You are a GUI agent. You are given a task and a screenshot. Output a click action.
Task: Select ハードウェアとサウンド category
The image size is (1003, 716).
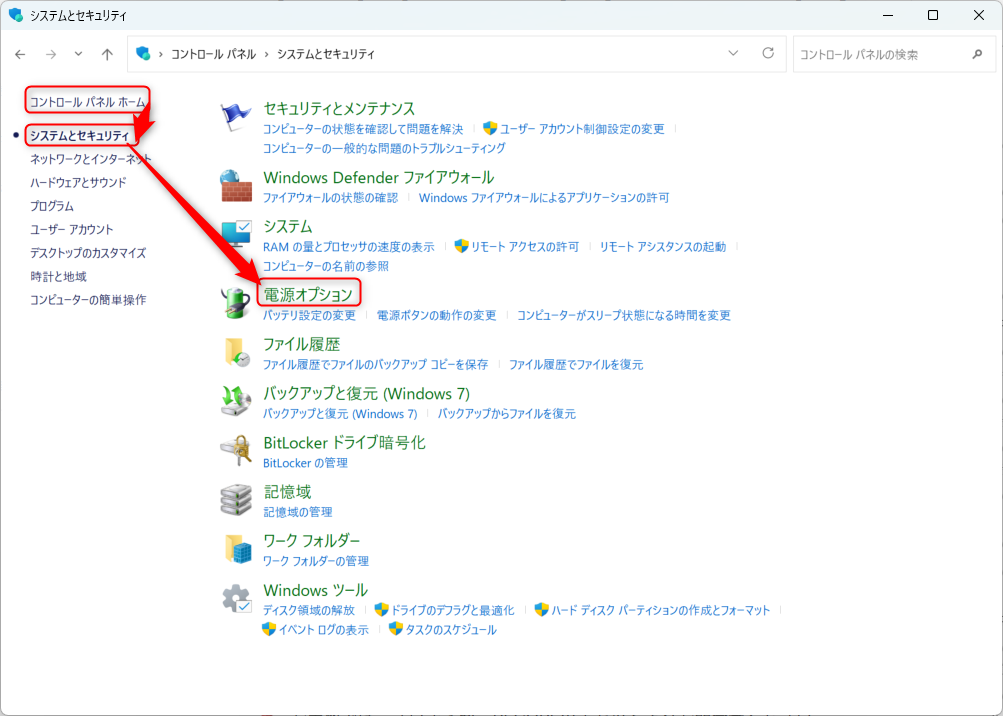[78, 182]
